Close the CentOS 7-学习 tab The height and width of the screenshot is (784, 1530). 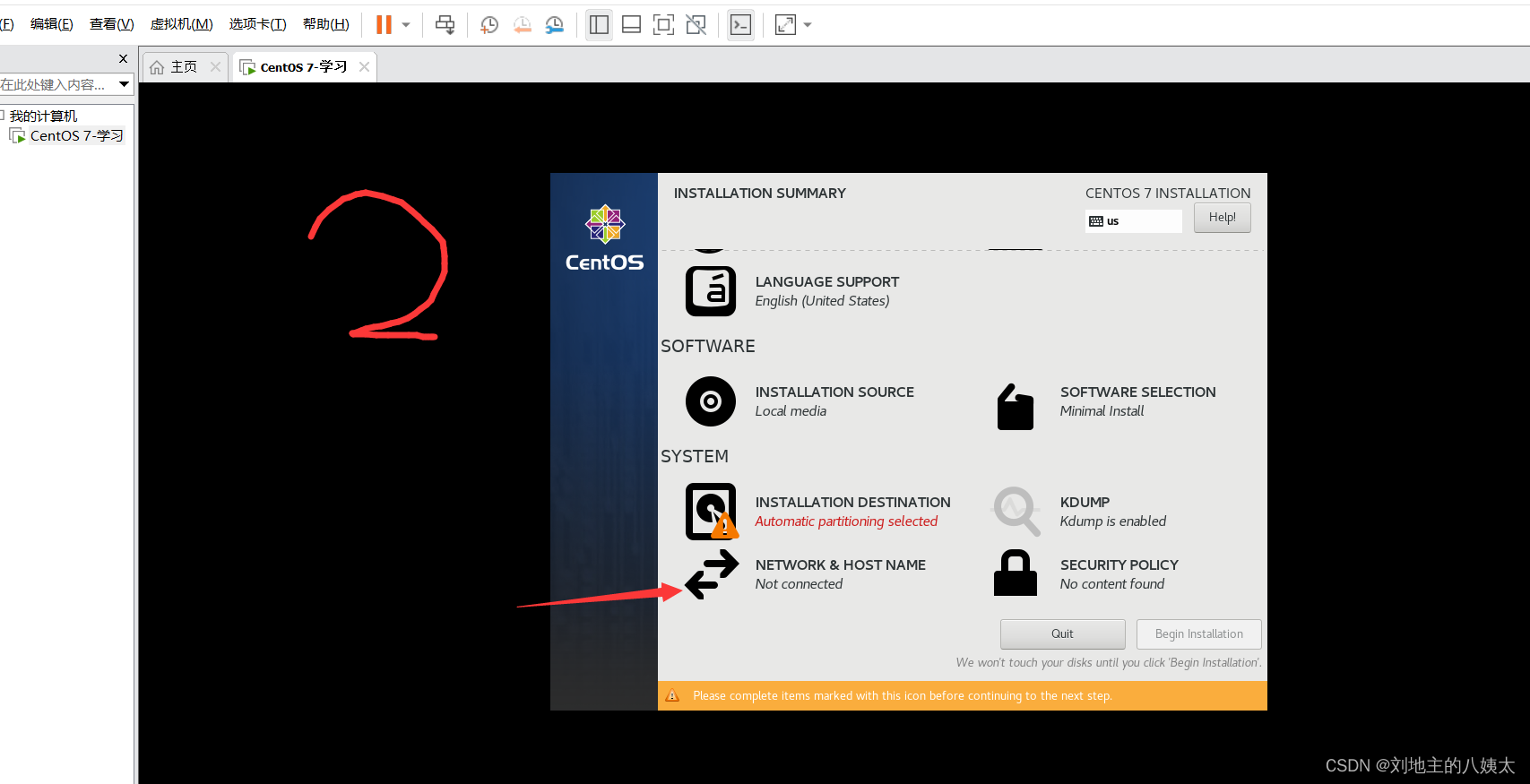(364, 67)
